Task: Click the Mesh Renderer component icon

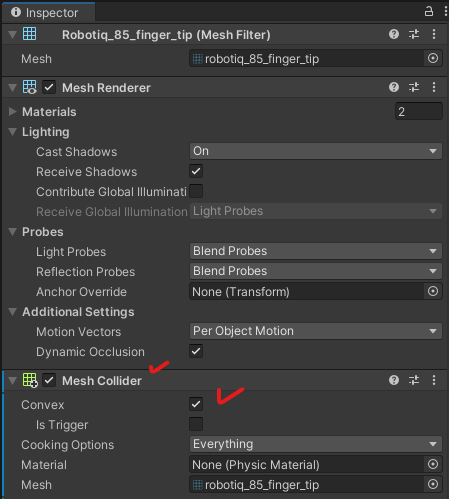Action: [x=30, y=87]
